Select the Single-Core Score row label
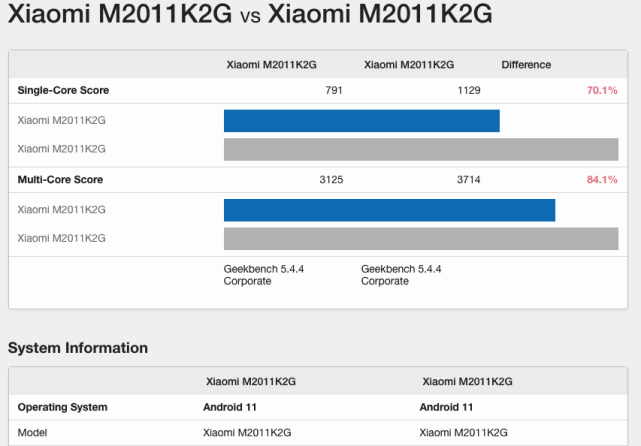 (63, 91)
